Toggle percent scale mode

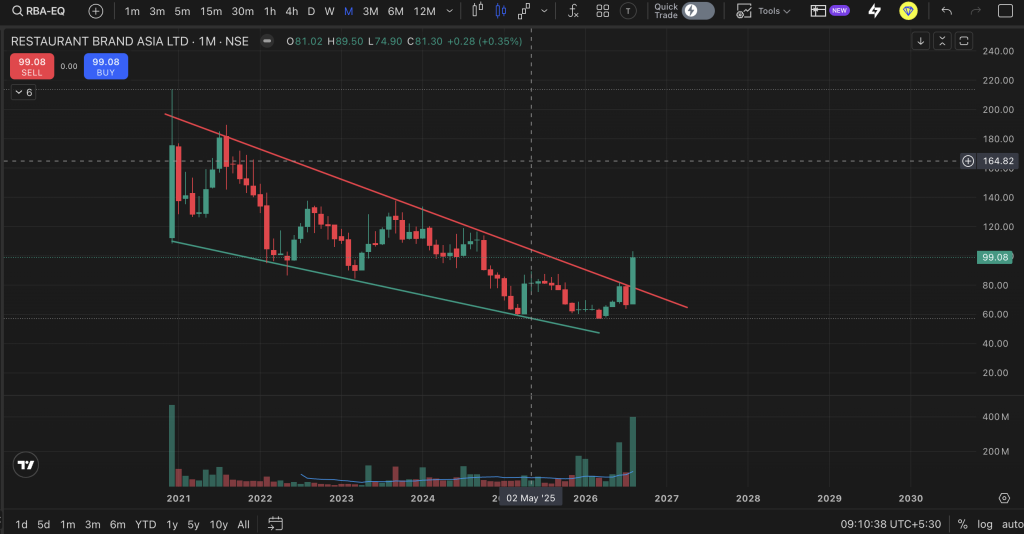pos(962,524)
